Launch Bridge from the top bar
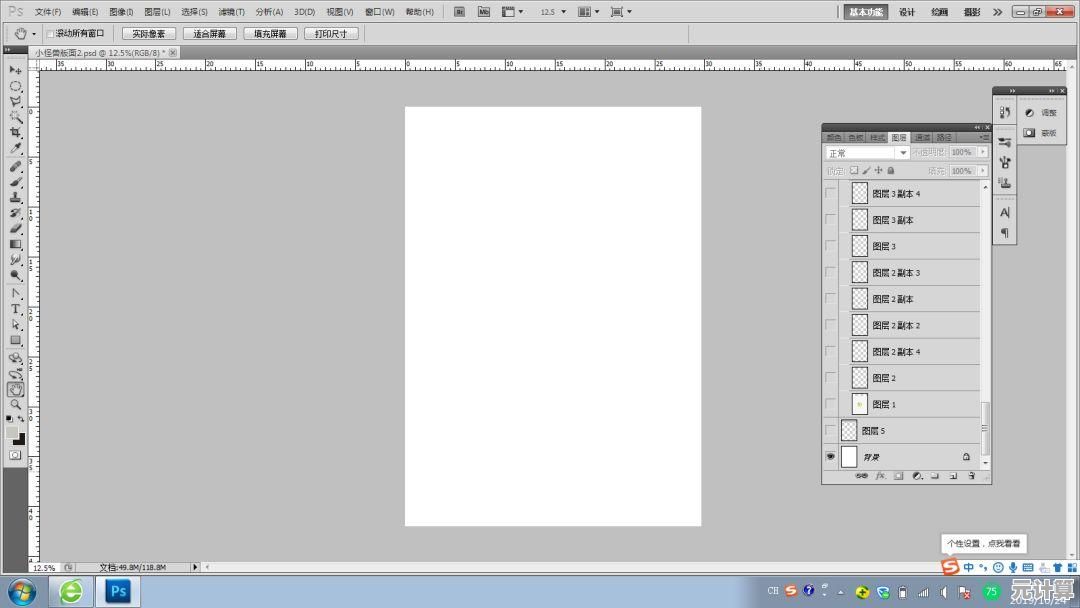This screenshot has height=608, width=1080. point(459,12)
